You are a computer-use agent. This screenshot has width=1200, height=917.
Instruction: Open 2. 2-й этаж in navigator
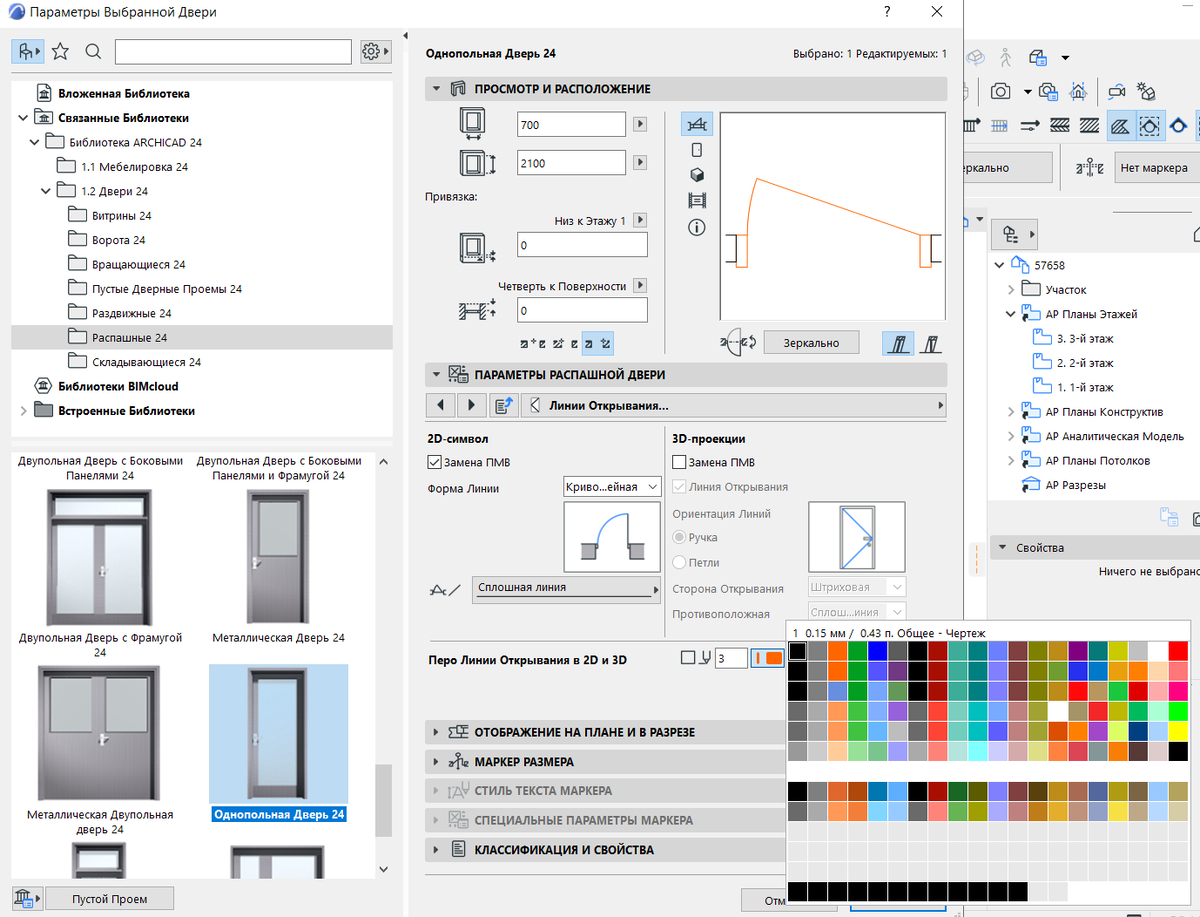pyautogui.click(x=1085, y=363)
